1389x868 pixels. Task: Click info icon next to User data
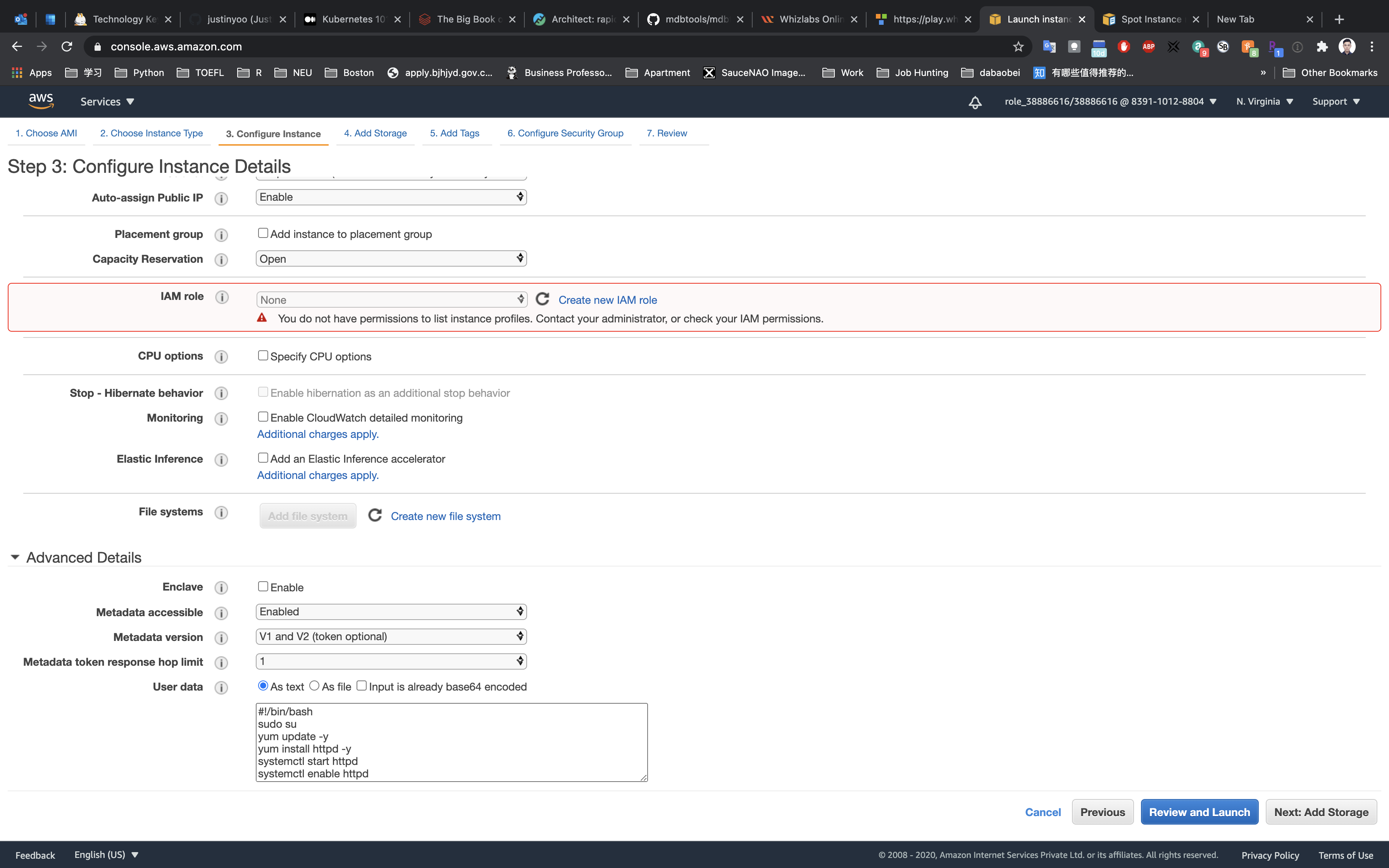(x=221, y=687)
